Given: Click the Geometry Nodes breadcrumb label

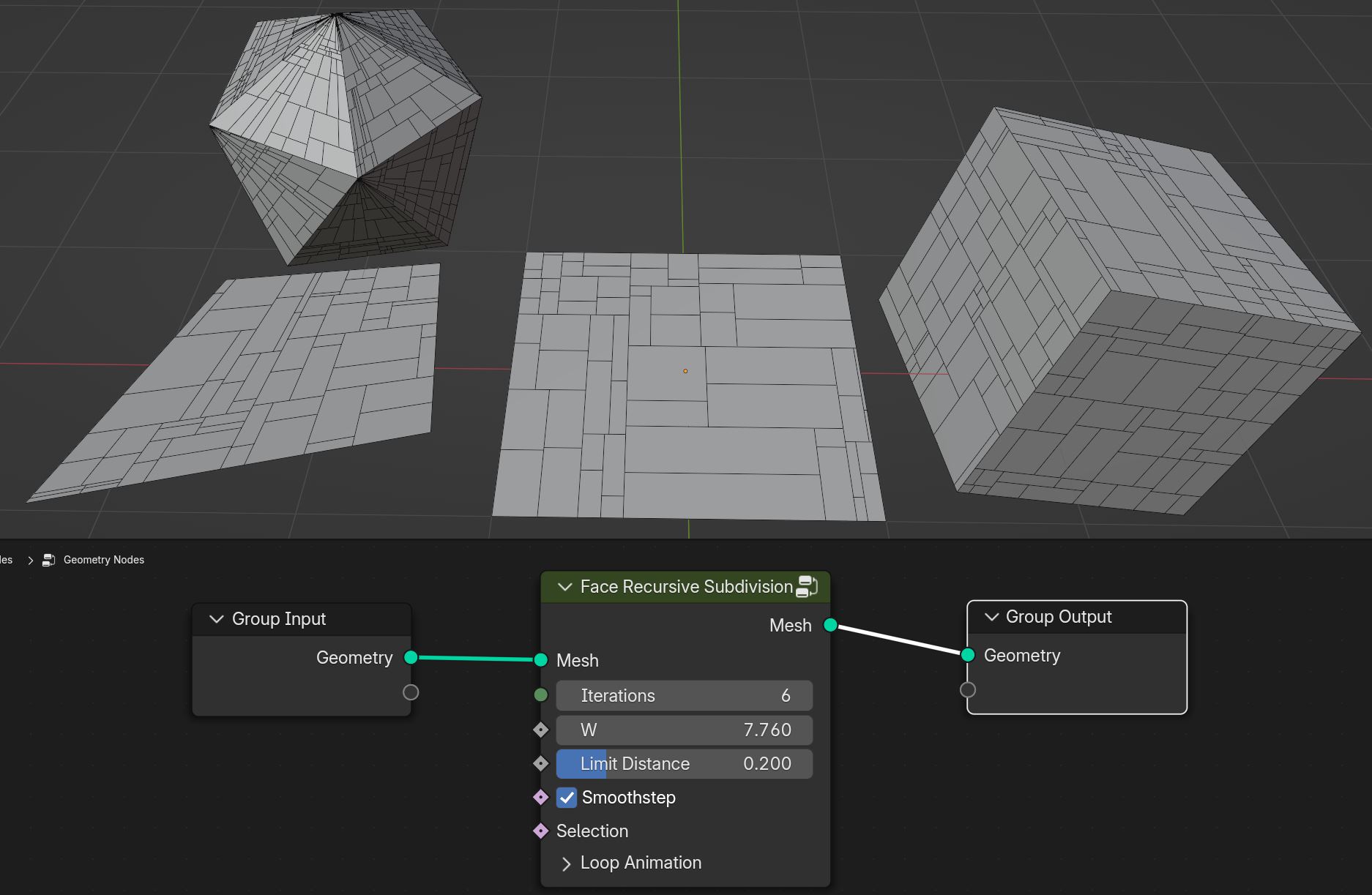Looking at the screenshot, I should (104, 560).
